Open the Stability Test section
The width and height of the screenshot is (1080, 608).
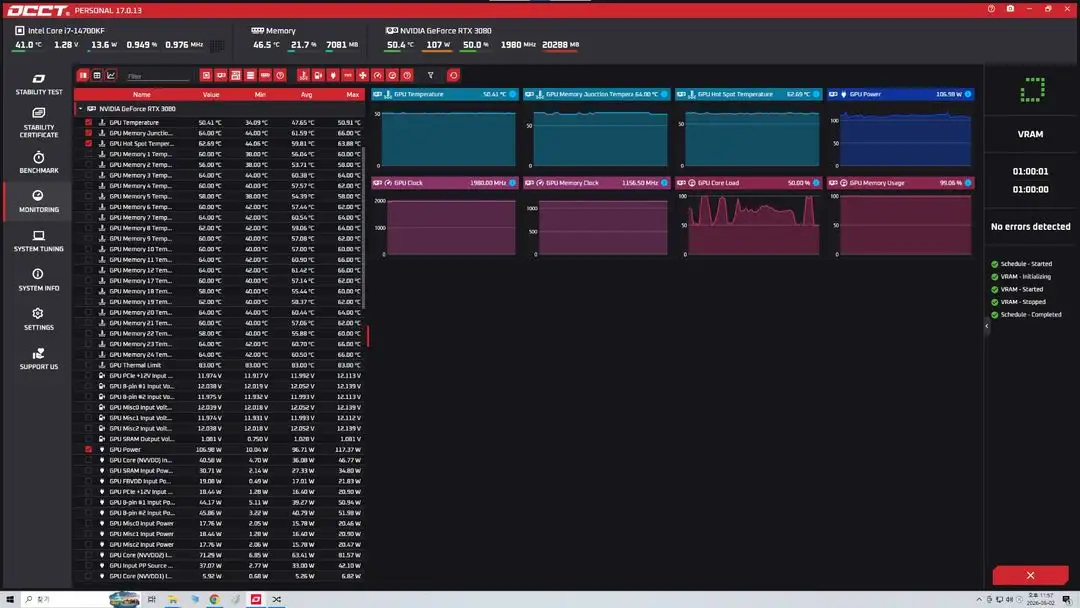coord(39,84)
